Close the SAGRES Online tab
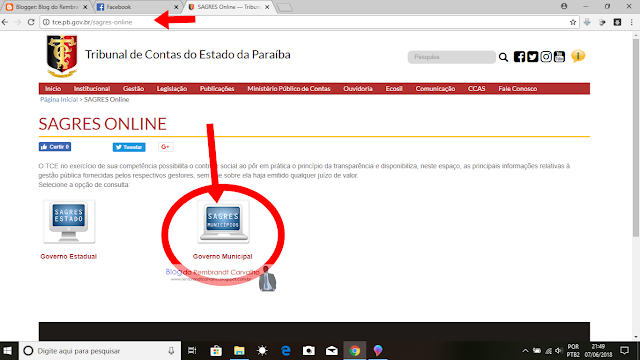Image resolution: width=640 pixels, height=360 pixels. point(267,7)
